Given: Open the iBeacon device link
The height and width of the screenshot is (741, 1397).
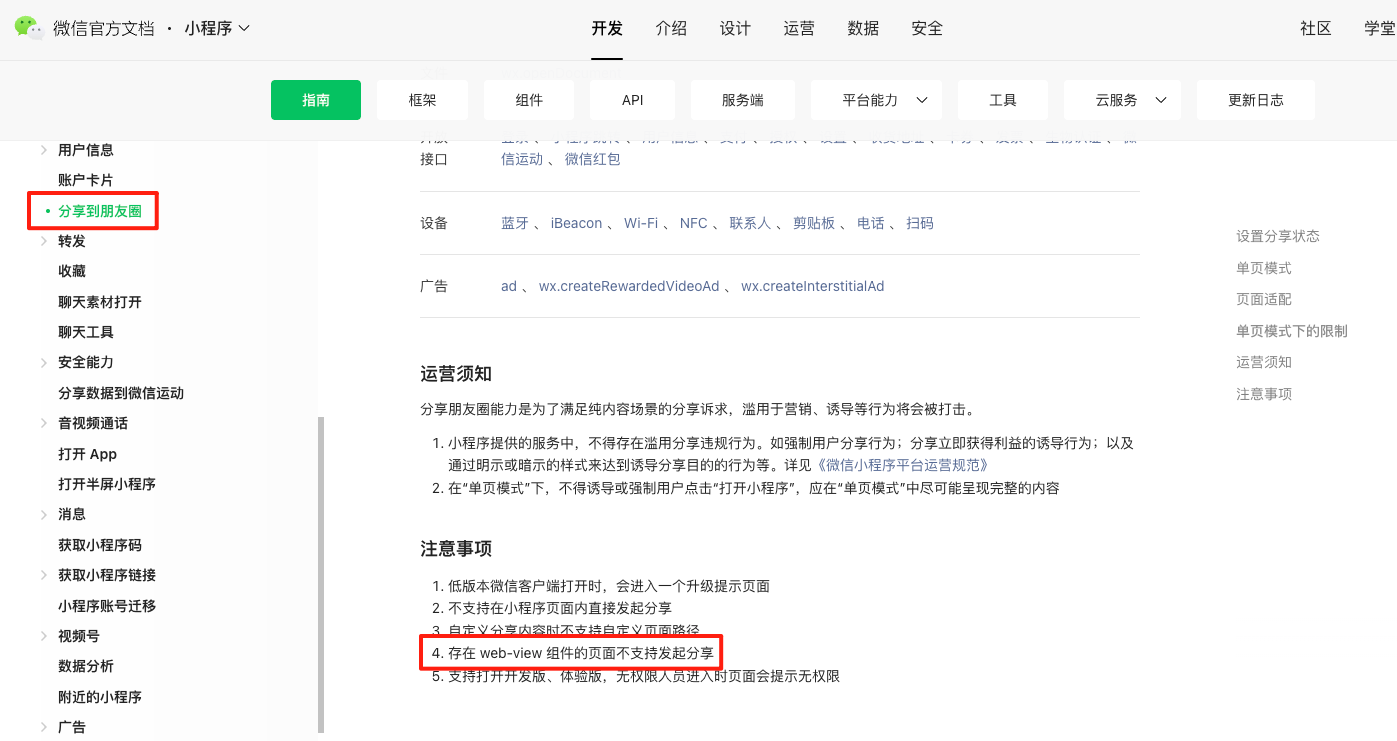Looking at the screenshot, I should [577, 223].
